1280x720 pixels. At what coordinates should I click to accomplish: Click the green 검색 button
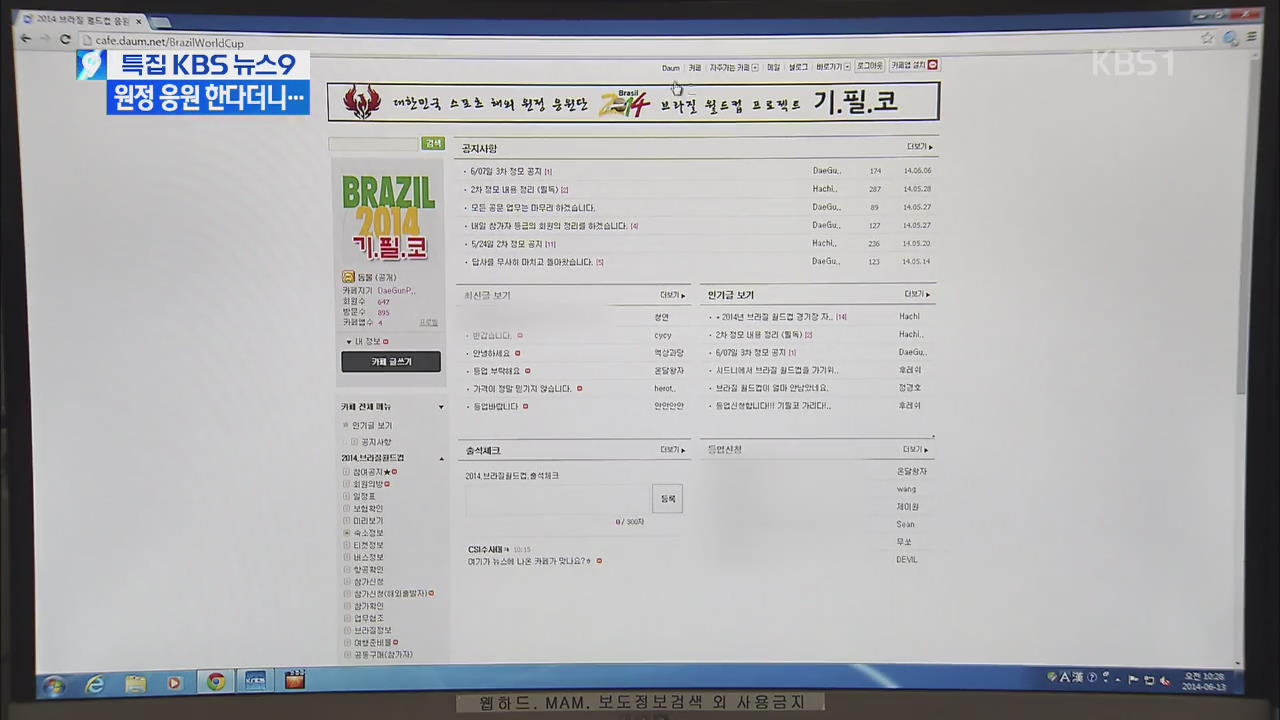[433, 144]
